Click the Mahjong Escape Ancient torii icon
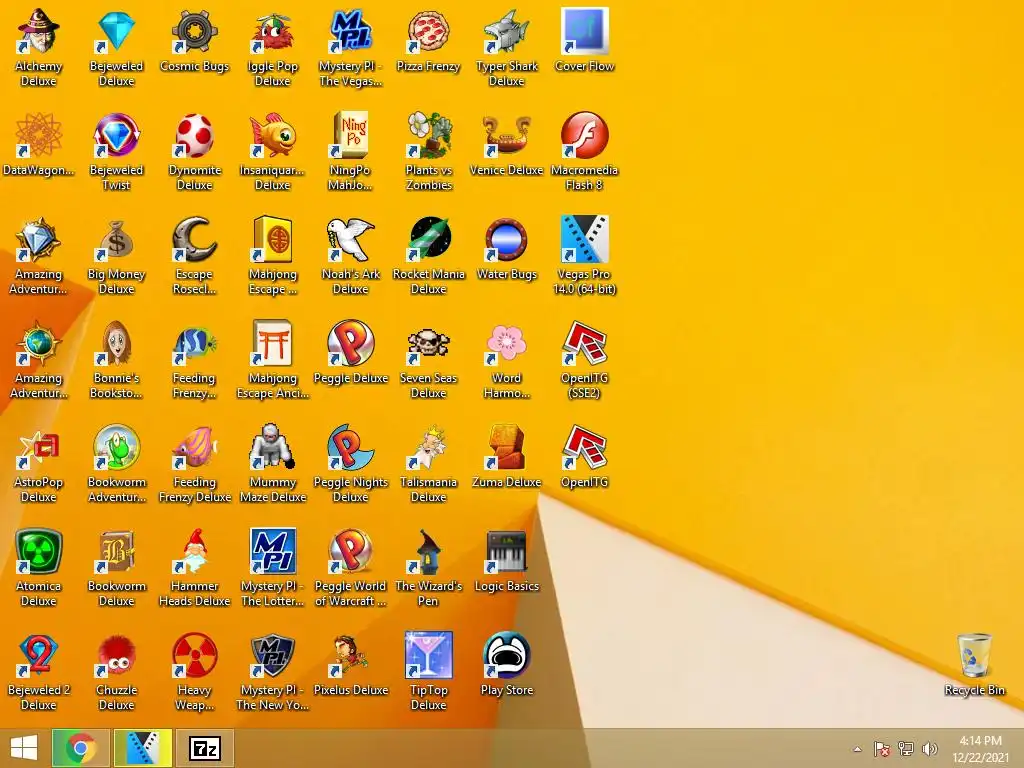This screenshot has height=768, width=1024. (x=272, y=343)
